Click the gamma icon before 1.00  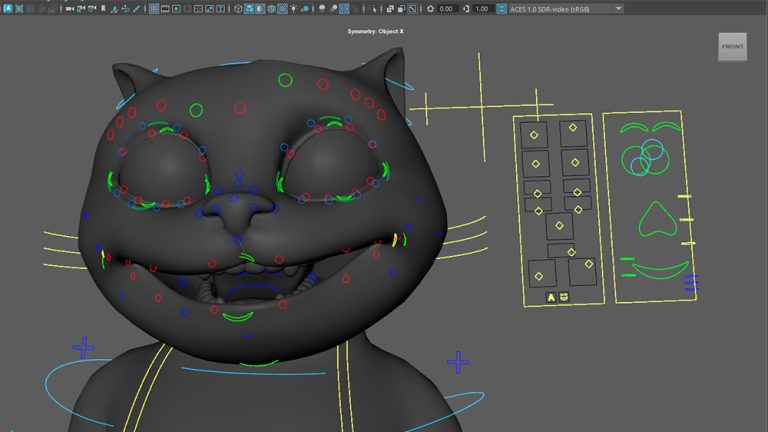[466, 8]
